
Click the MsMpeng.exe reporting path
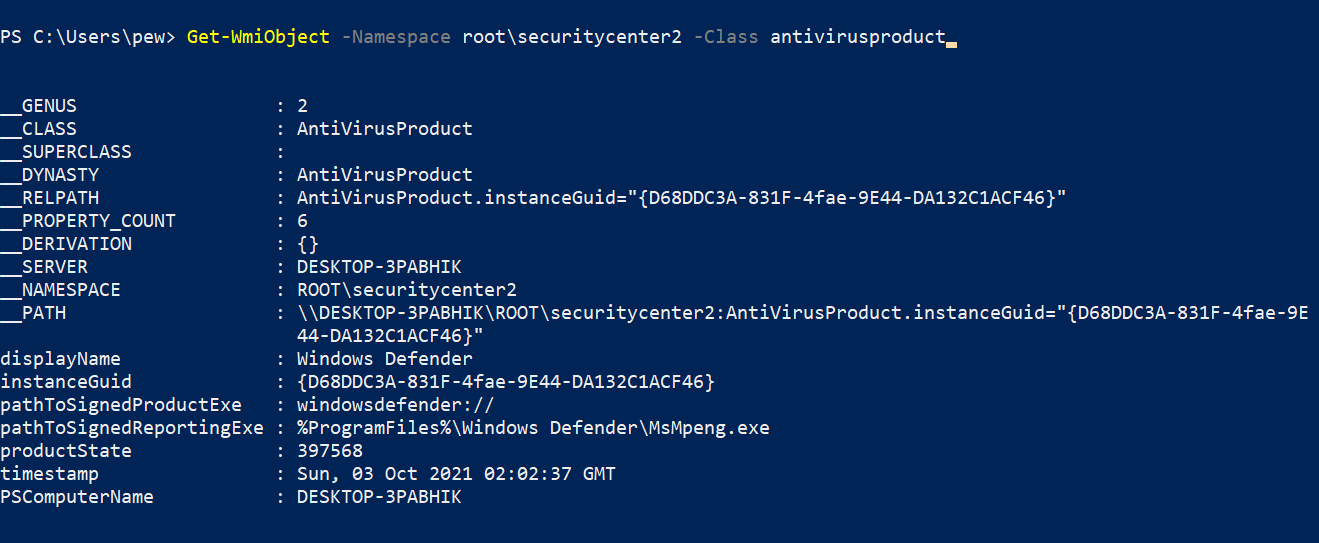click(533, 428)
